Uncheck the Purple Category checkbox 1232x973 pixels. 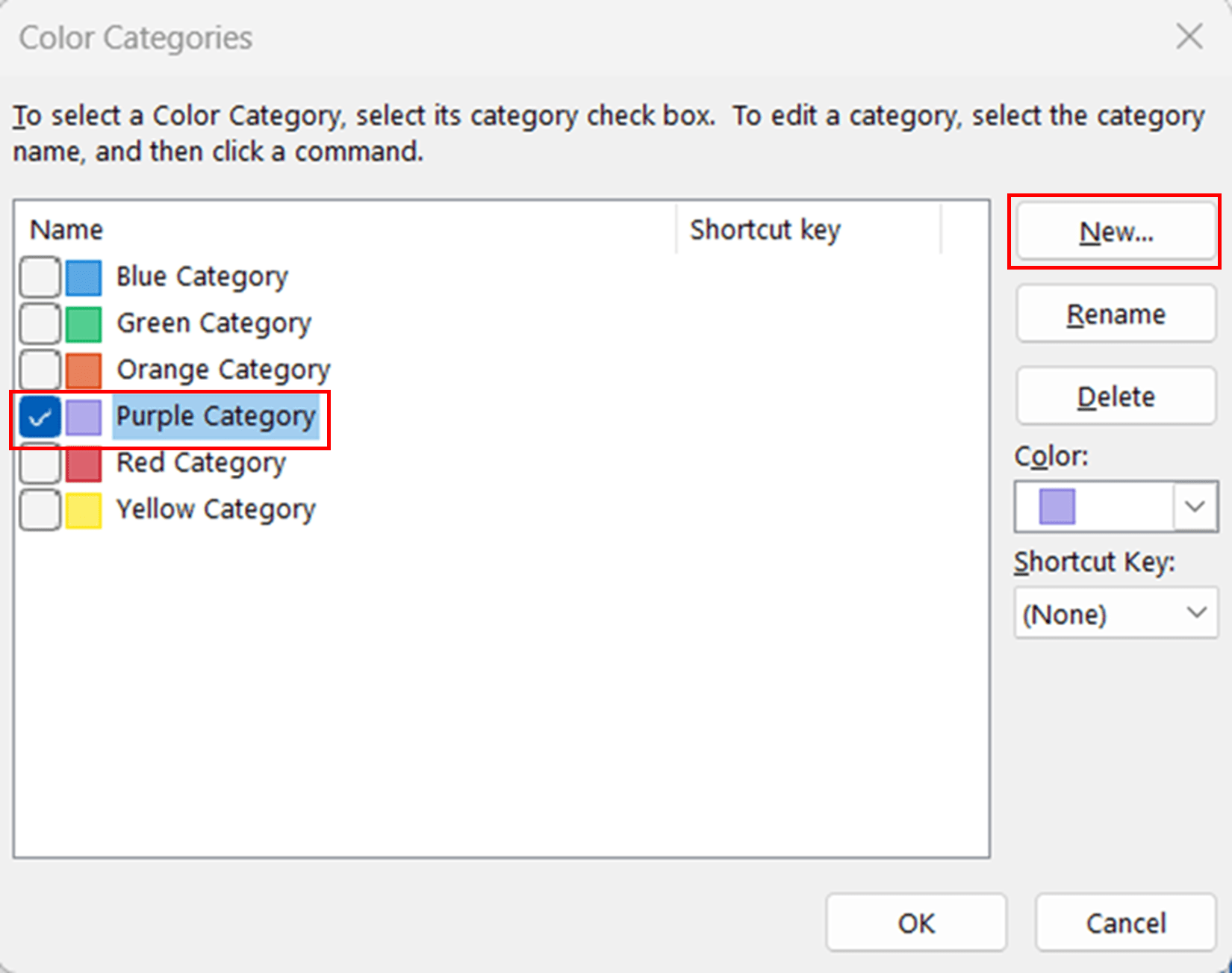click(x=40, y=417)
